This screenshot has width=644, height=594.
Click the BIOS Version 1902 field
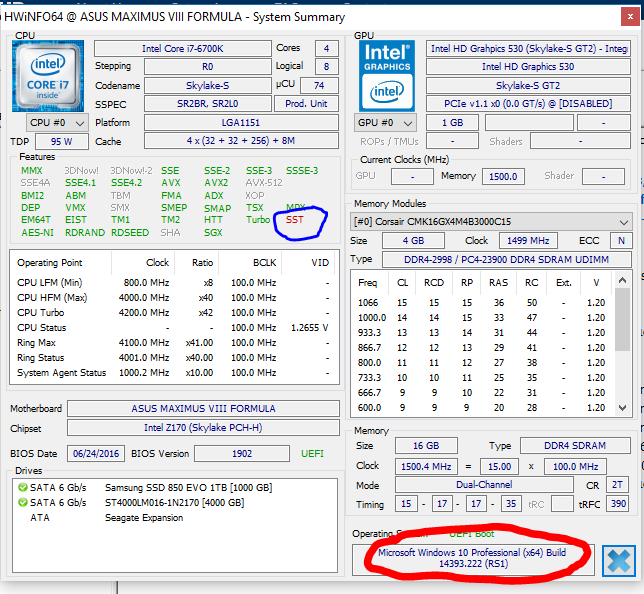(242, 454)
